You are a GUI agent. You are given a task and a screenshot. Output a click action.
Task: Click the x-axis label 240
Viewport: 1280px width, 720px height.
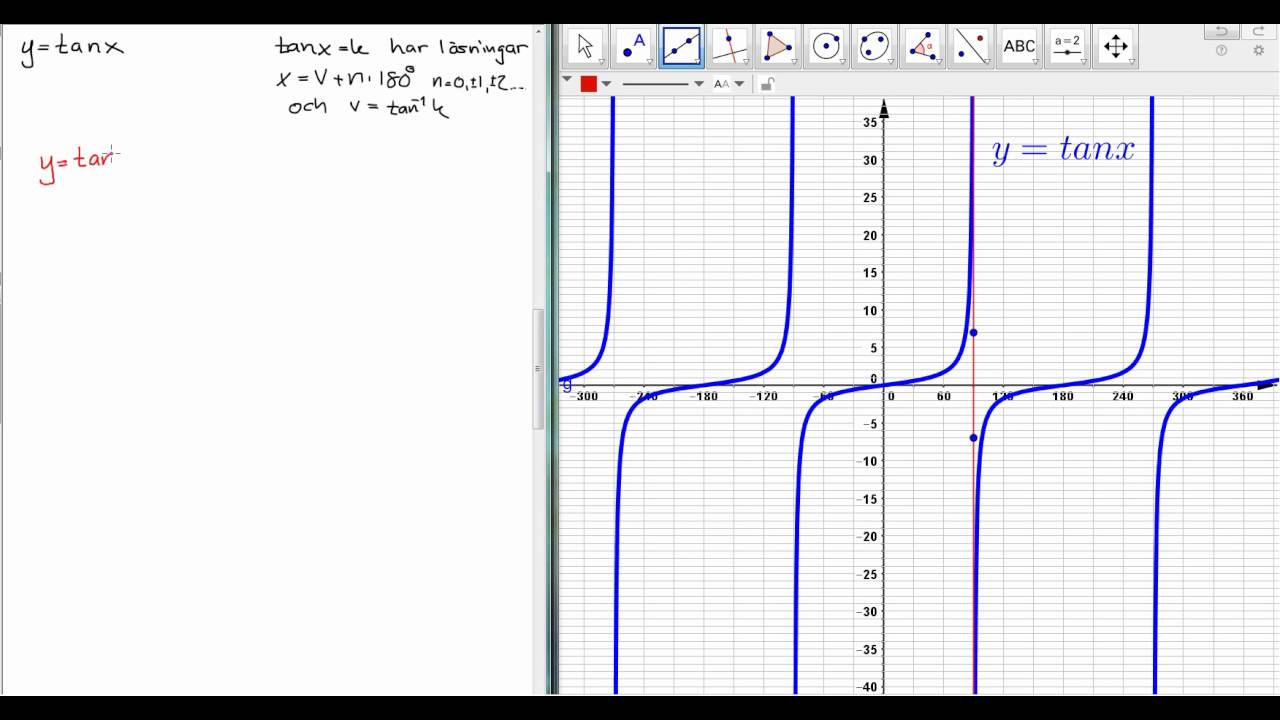1123,397
